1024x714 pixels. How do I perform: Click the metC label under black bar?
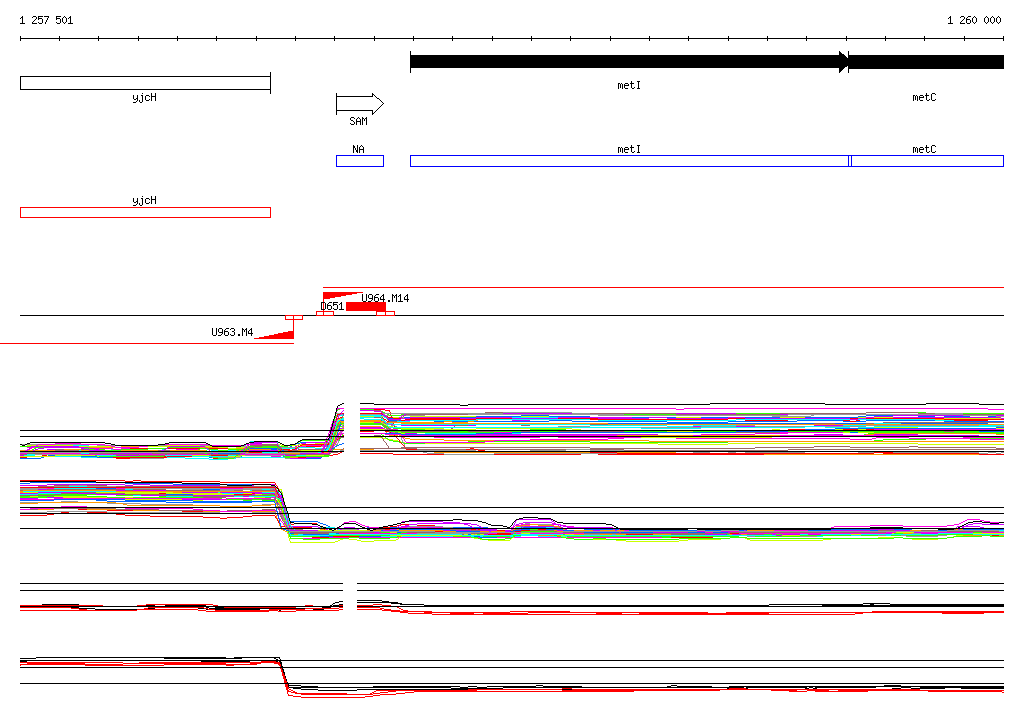pyautogui.click(x=924, y=97)
